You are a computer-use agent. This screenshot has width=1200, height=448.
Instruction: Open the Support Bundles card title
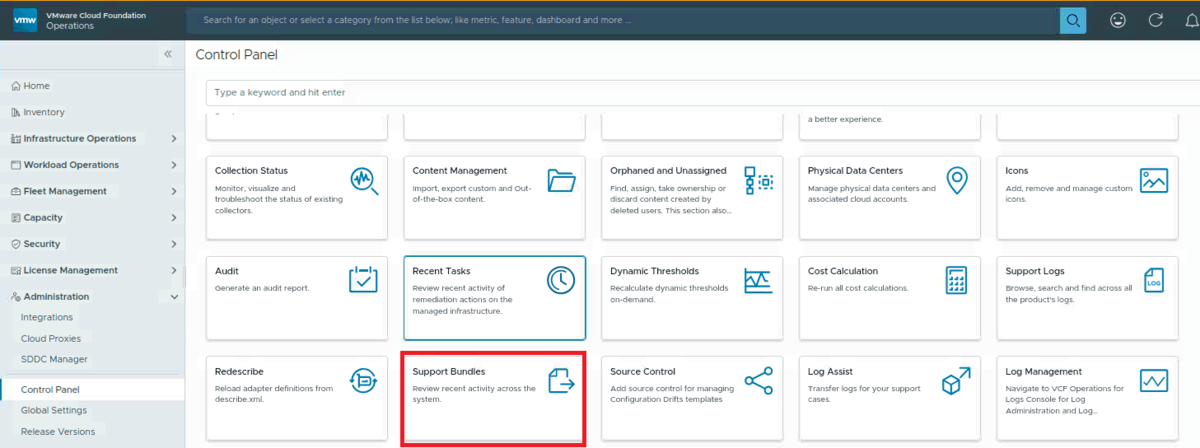click(450, 372)
